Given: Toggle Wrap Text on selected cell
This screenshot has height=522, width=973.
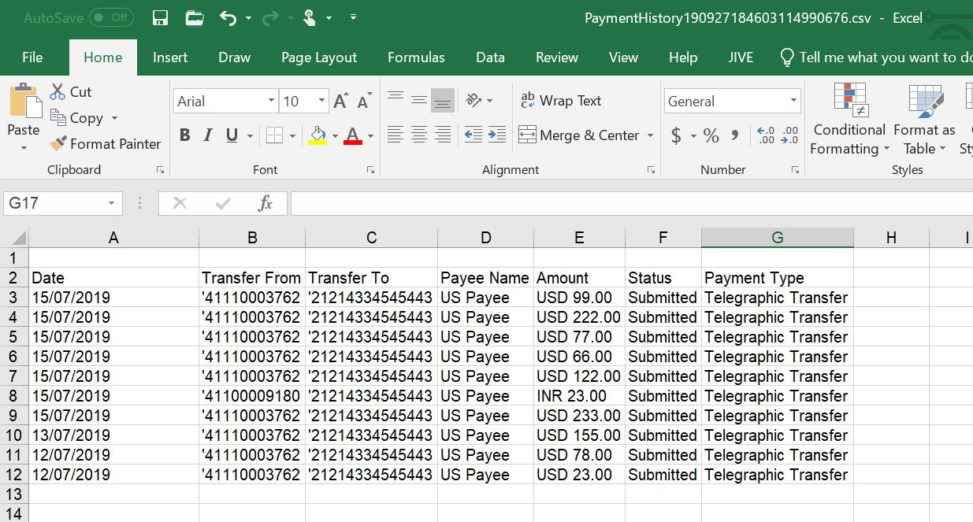Looking at the screenshot, I should tap(561, 101).
